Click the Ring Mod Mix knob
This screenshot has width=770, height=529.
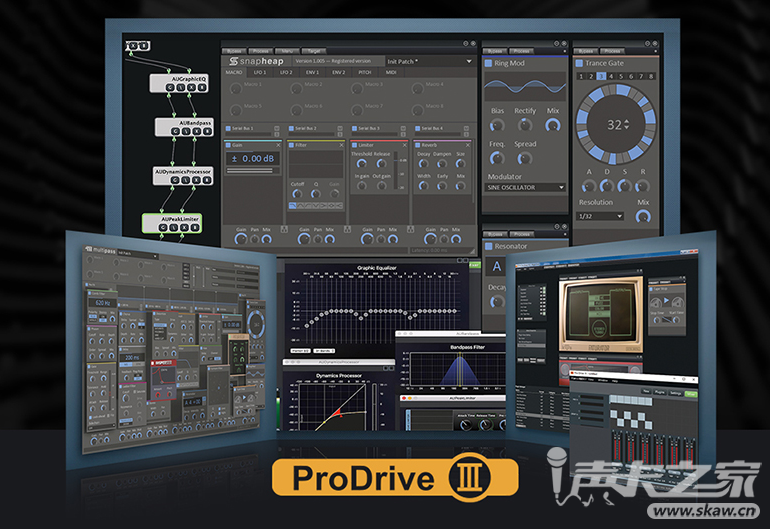pos(553,125)
